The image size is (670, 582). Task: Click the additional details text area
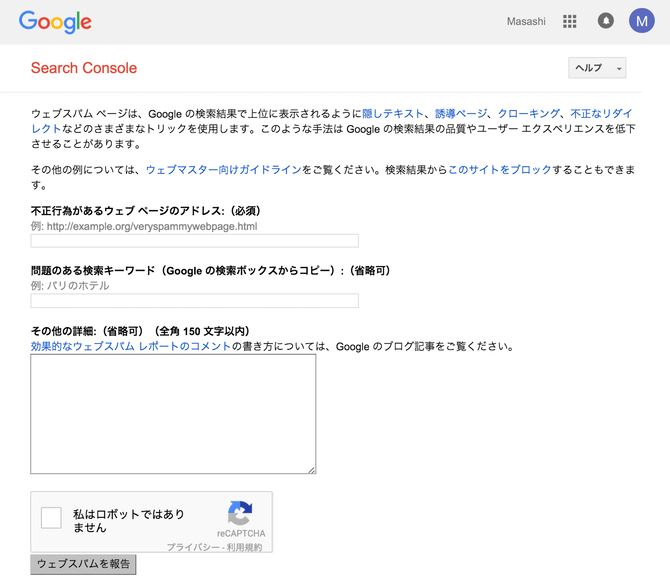(173, 414)
